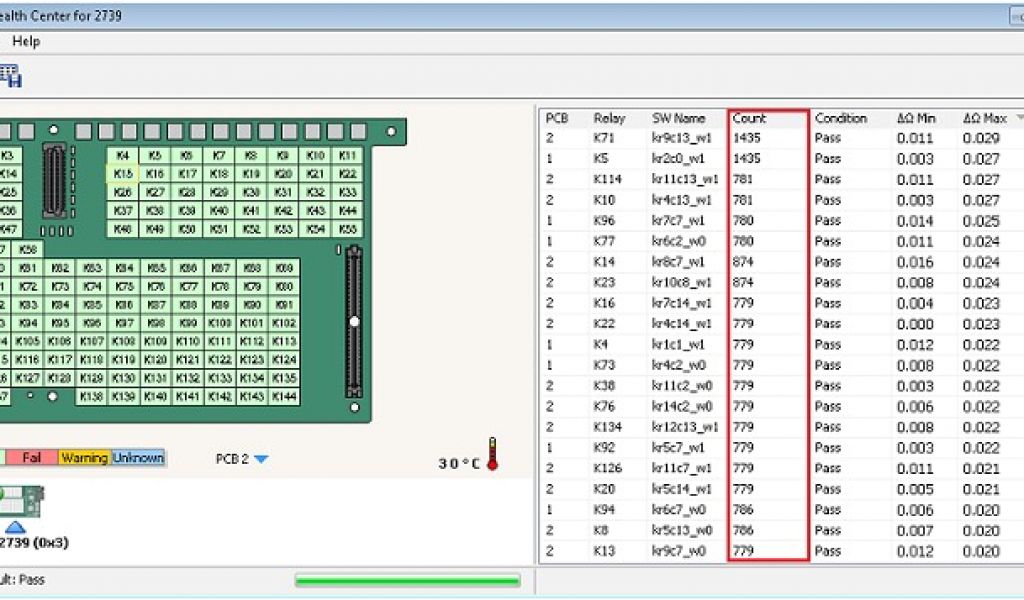The height and width of the screenshot is (600, 1024).
Task: Open the PCB 2 dropdown arrow
Action: point(261,459)
